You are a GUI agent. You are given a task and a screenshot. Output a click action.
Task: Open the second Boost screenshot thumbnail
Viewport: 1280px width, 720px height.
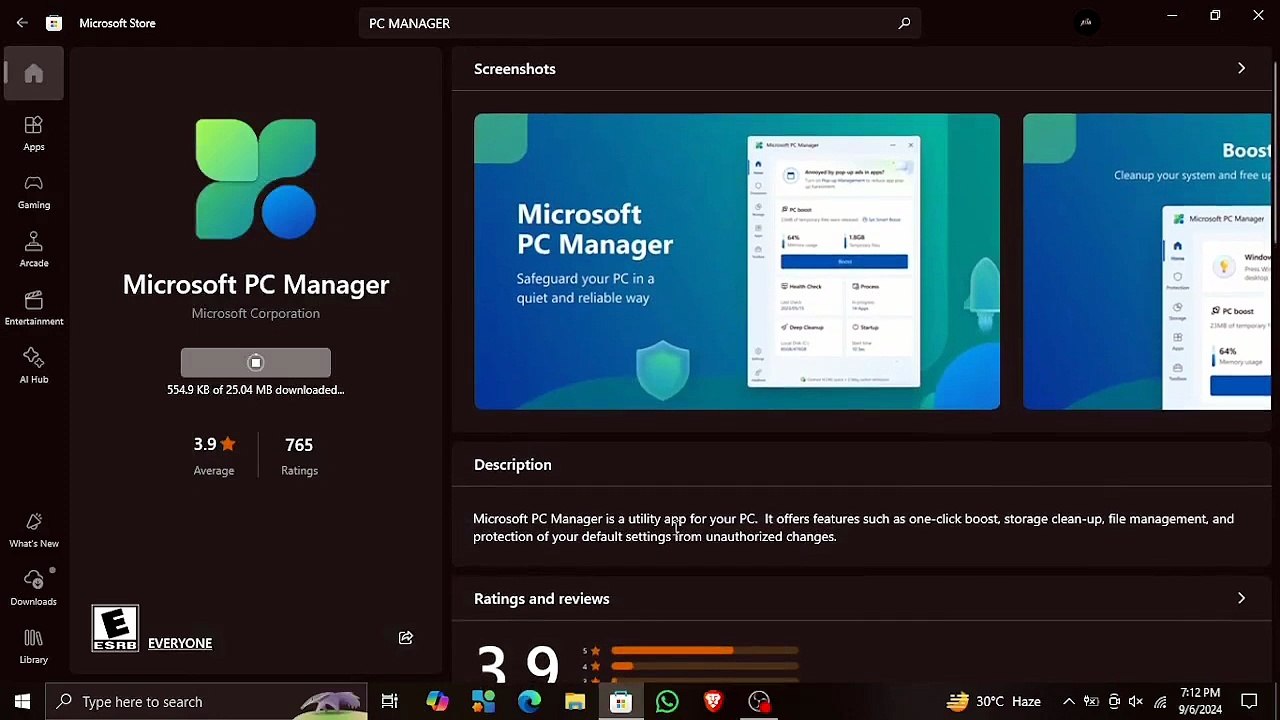[1147, 262]
